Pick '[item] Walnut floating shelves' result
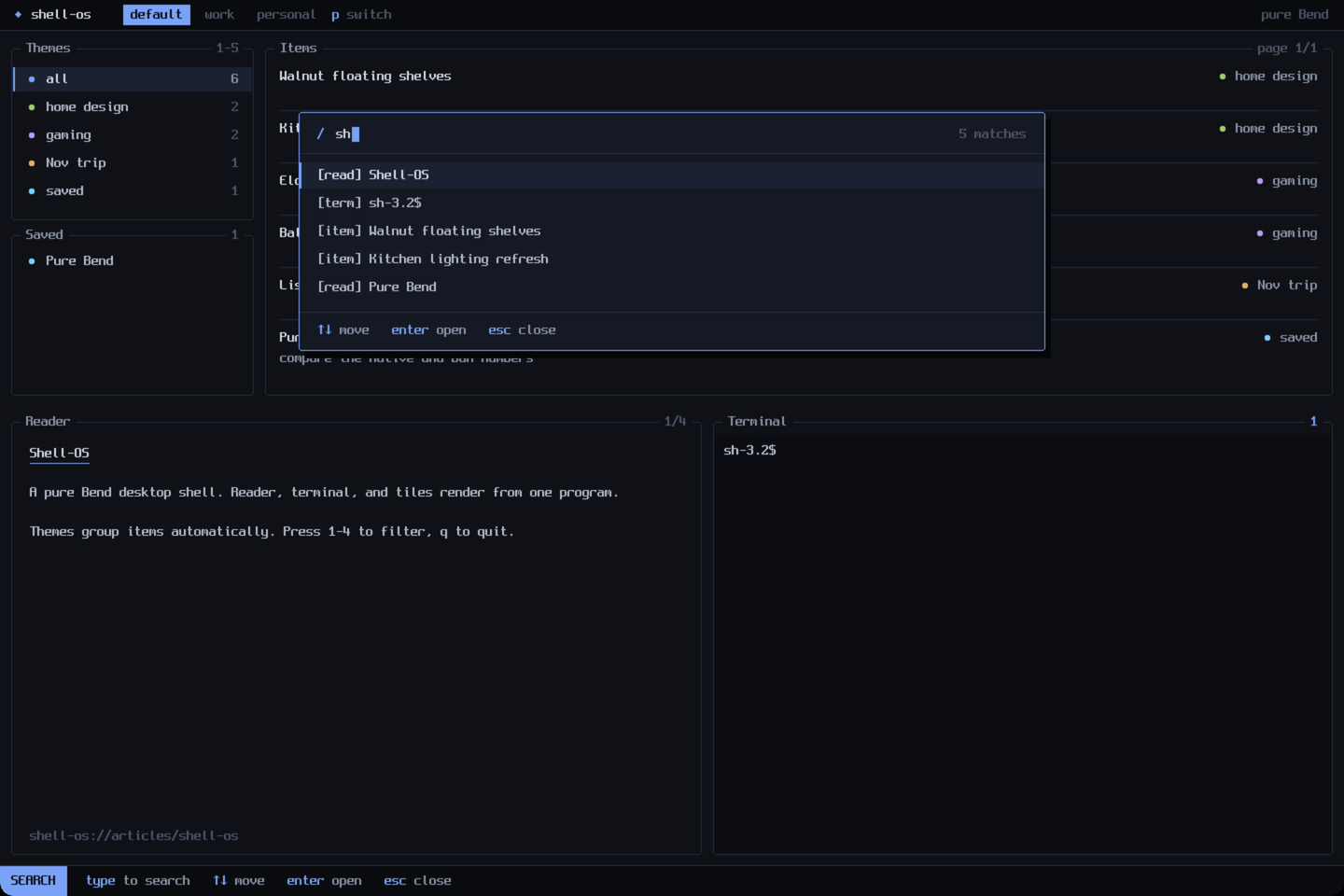The image size is (1344, 896). pyautogui.click(x=671, y=231)
